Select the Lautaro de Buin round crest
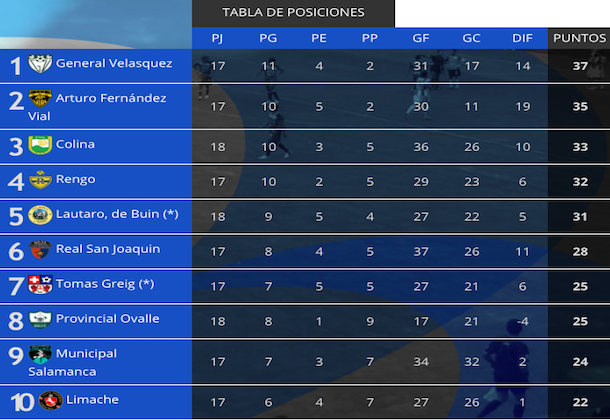610x420 pixels. pos(40,215)
